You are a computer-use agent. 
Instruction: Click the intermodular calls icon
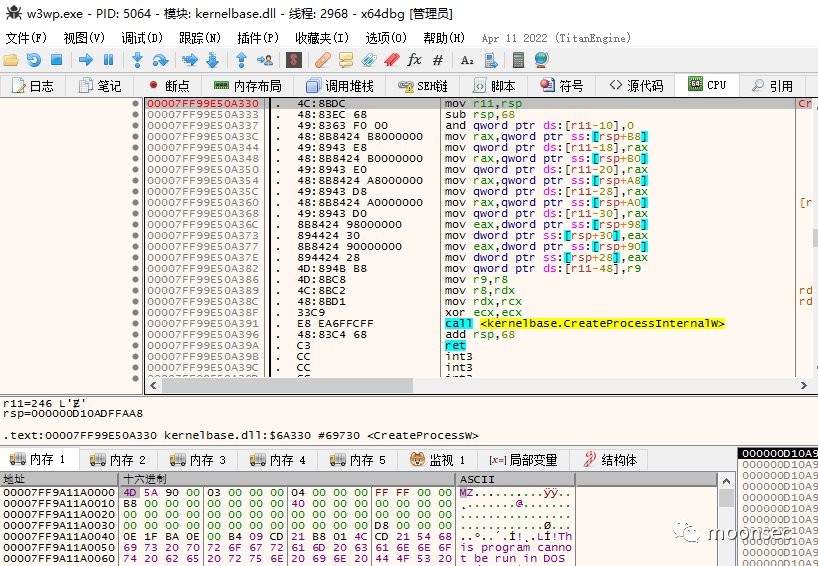[490, 60]
